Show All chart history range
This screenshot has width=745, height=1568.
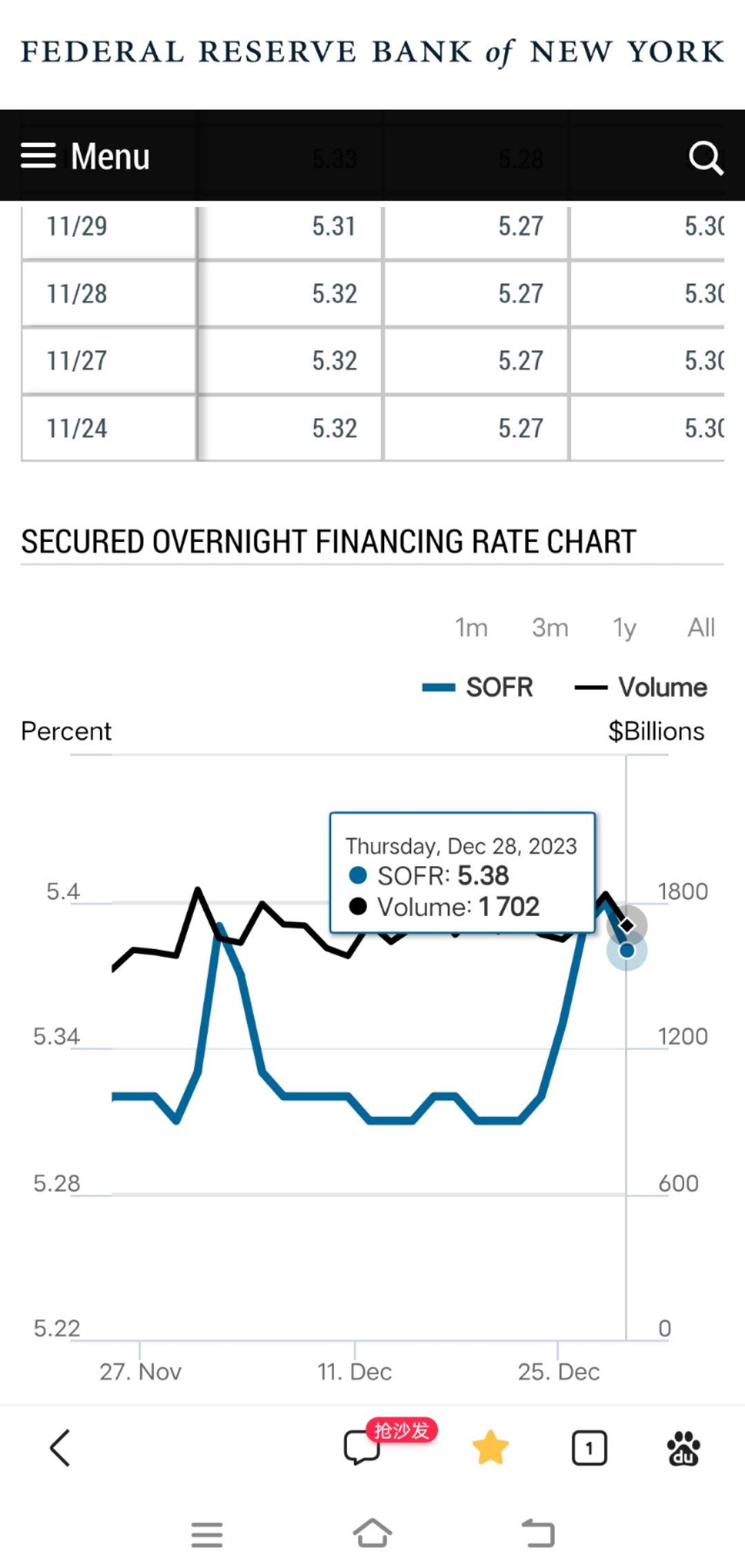click(x=701, y=628)
